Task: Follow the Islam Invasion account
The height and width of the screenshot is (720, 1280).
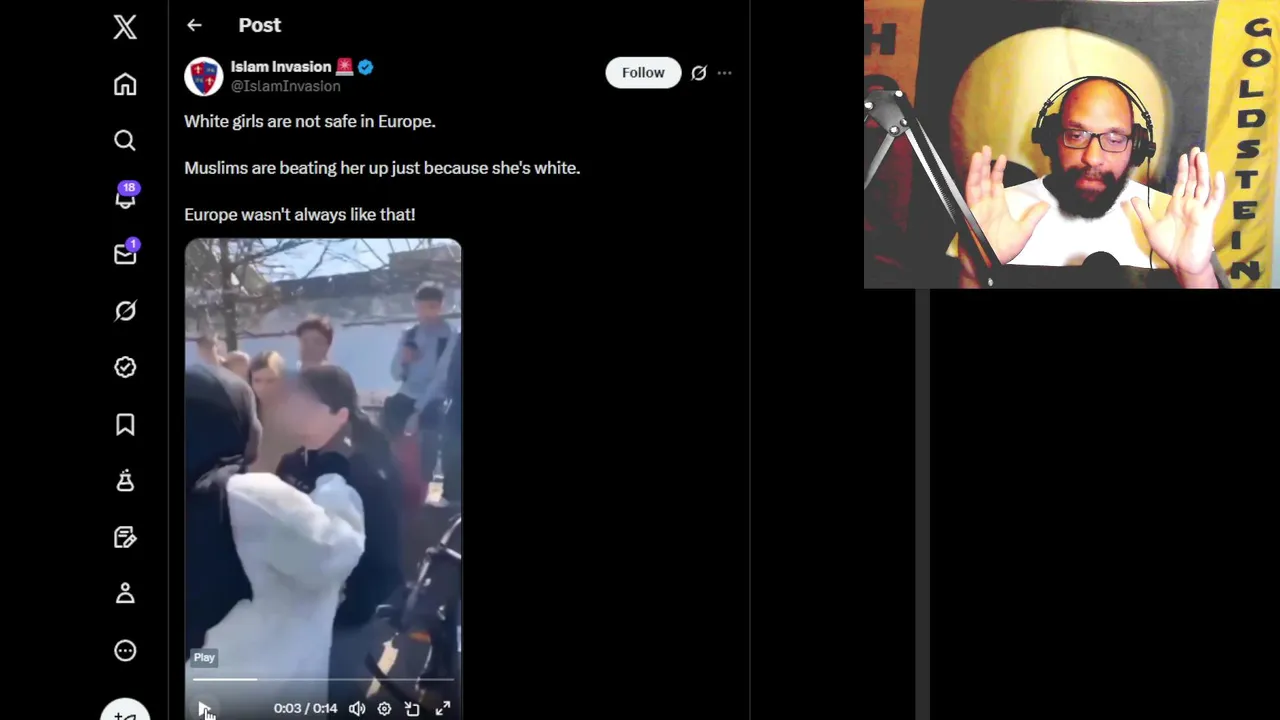Action: pos(643,72)
